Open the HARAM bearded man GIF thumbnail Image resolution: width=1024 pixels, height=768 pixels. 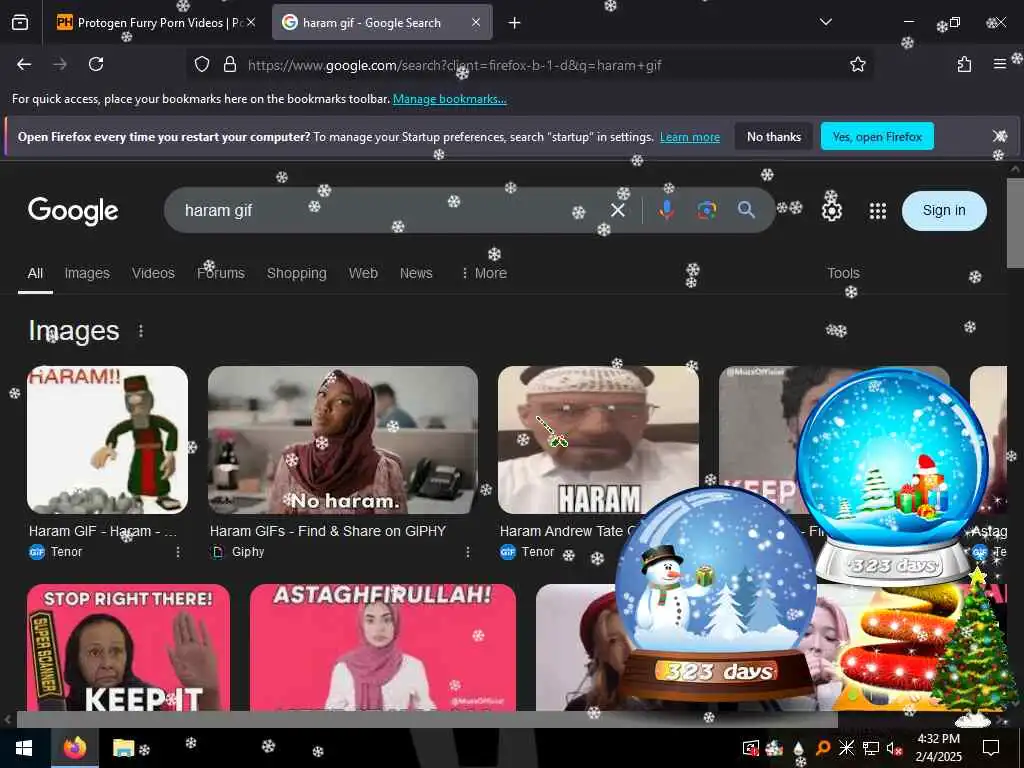[x=598, y=440]
